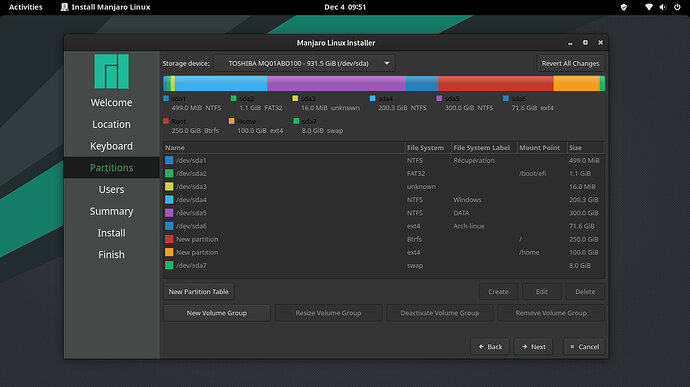The width and height of the screenshot is (690, 387).
Task: Click the Size column header
Action: point(586,148)
